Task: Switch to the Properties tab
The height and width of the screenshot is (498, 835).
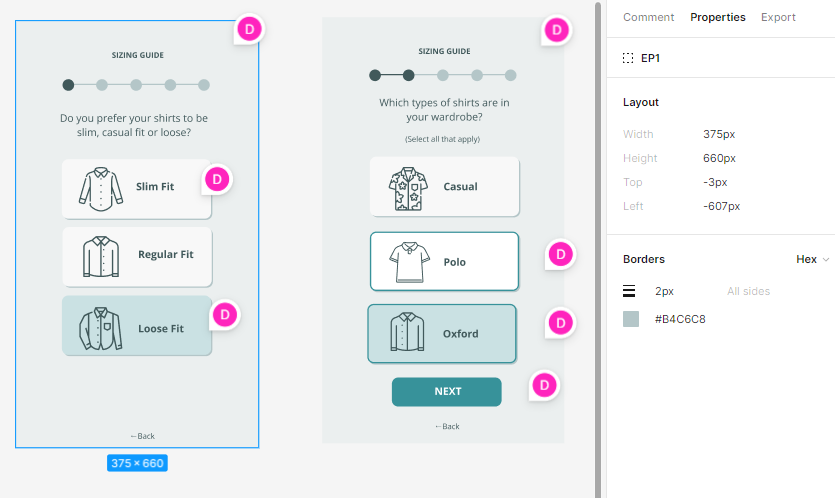Action: [x=717, y=17]
